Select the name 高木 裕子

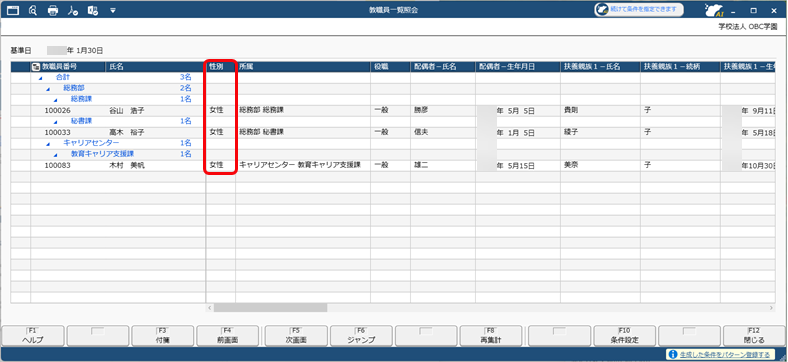pos(127,133)
